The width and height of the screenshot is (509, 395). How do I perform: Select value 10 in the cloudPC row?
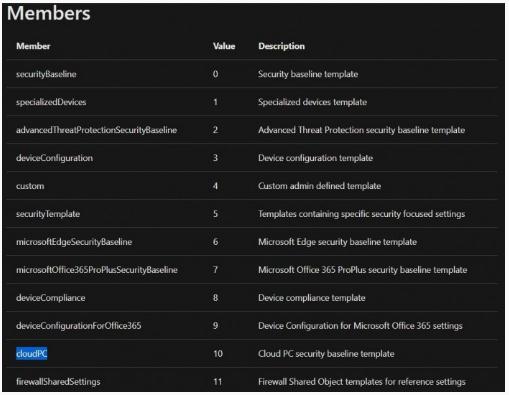pyautogui.click(x=218, y=354)
